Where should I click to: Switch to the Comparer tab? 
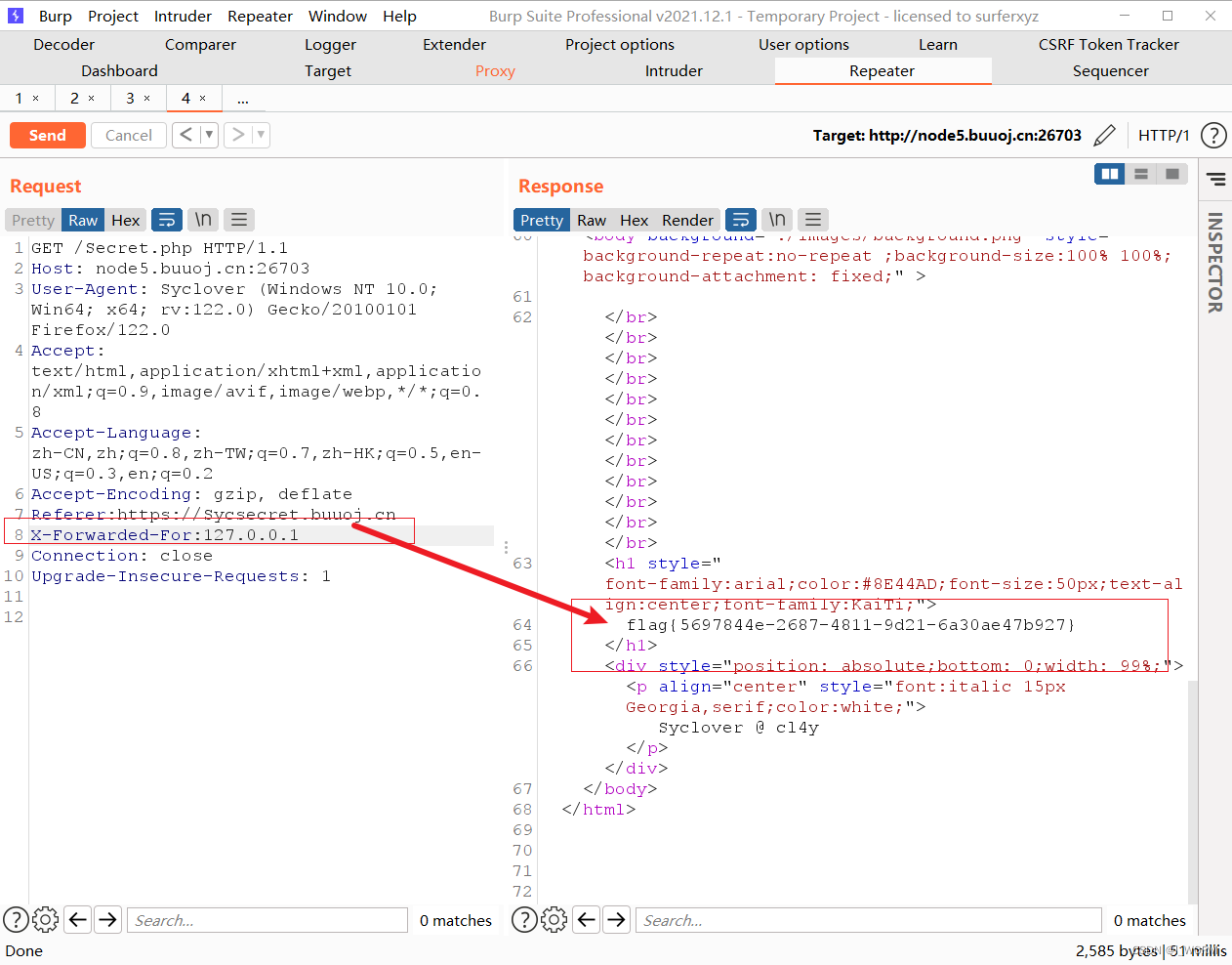point(200,44)
